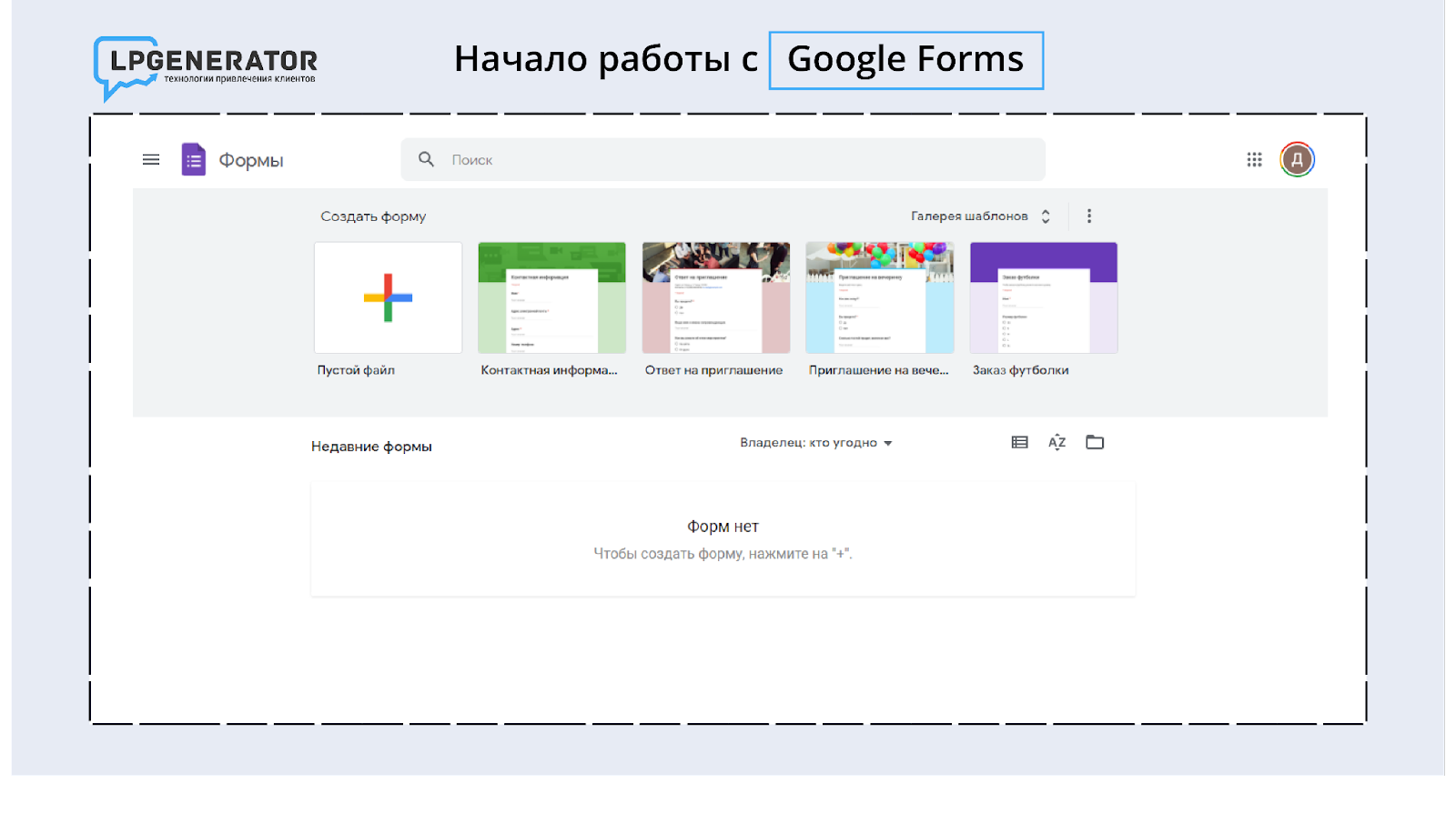Click the purple Forms logo icon

click(x=193, y=159)
